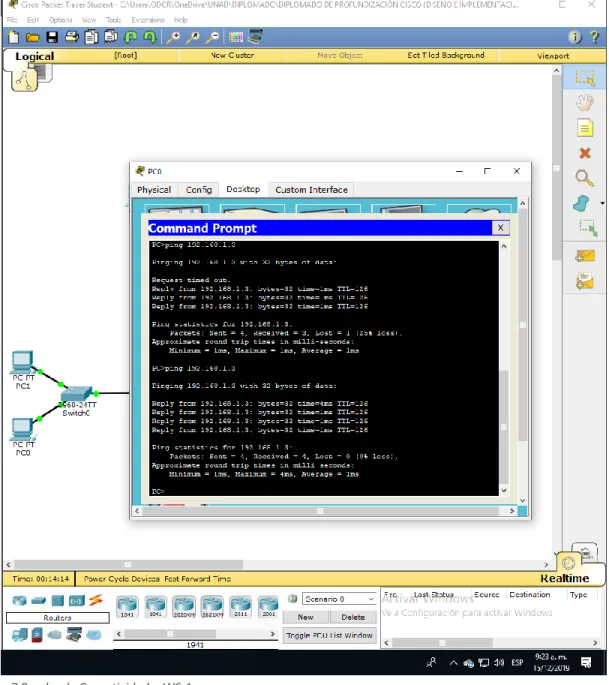Choose the 2811 router model
Viewport: 609px width, 685px height.
[x=241, y=606]
